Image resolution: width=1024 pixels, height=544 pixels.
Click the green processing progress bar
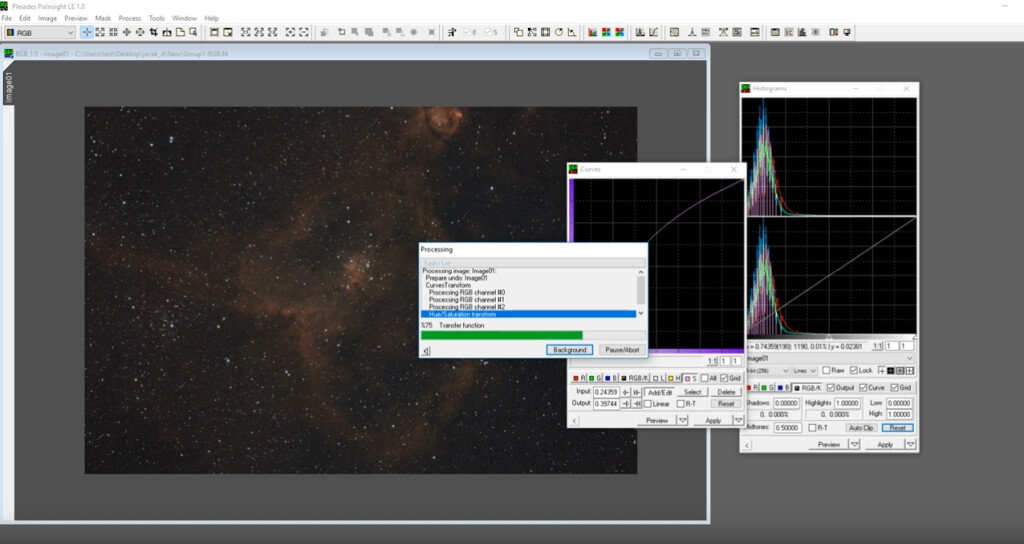tap(502, 335)
